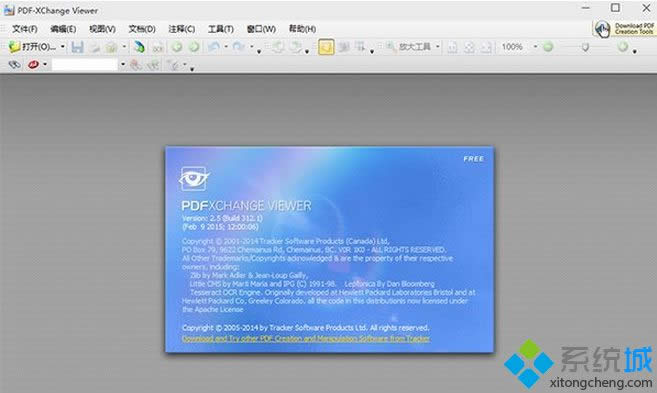Click the fit page icon

pyautogui.click(x=469, y=47)
